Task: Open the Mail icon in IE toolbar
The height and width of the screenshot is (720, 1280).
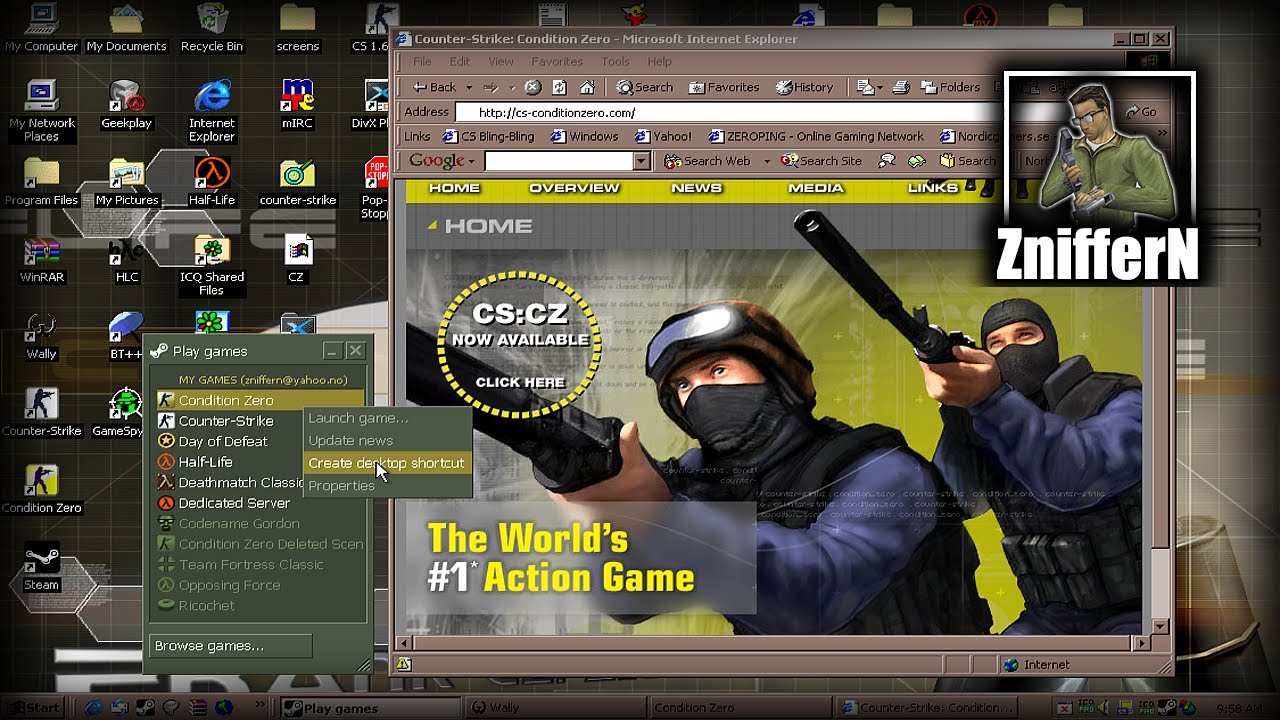Action: click(865, 87)
